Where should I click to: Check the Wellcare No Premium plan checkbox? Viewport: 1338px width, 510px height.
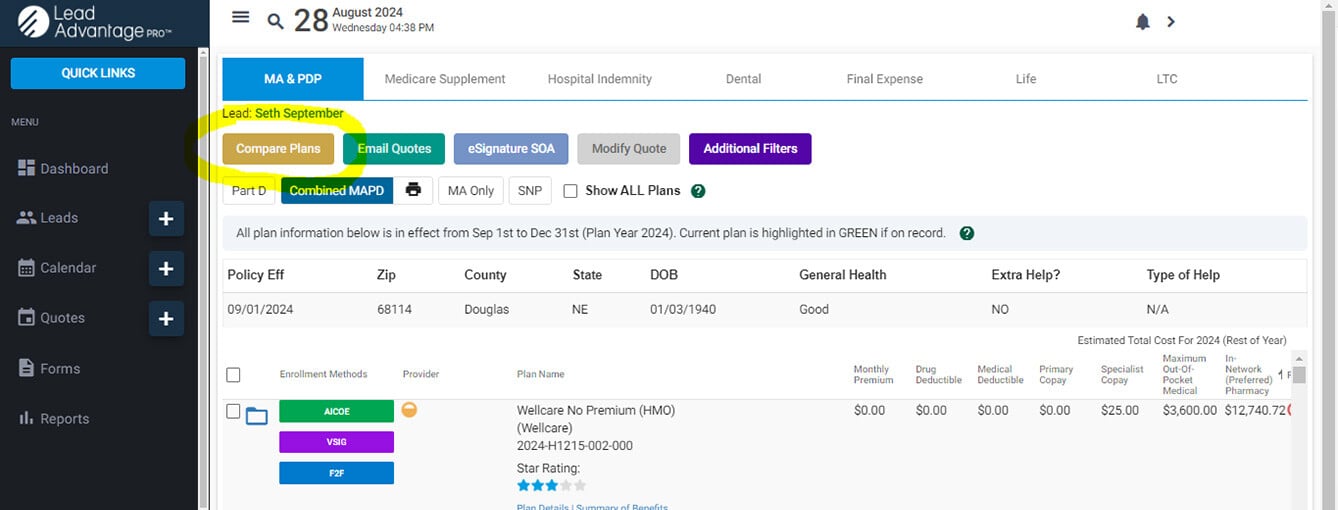coord(233,411)
